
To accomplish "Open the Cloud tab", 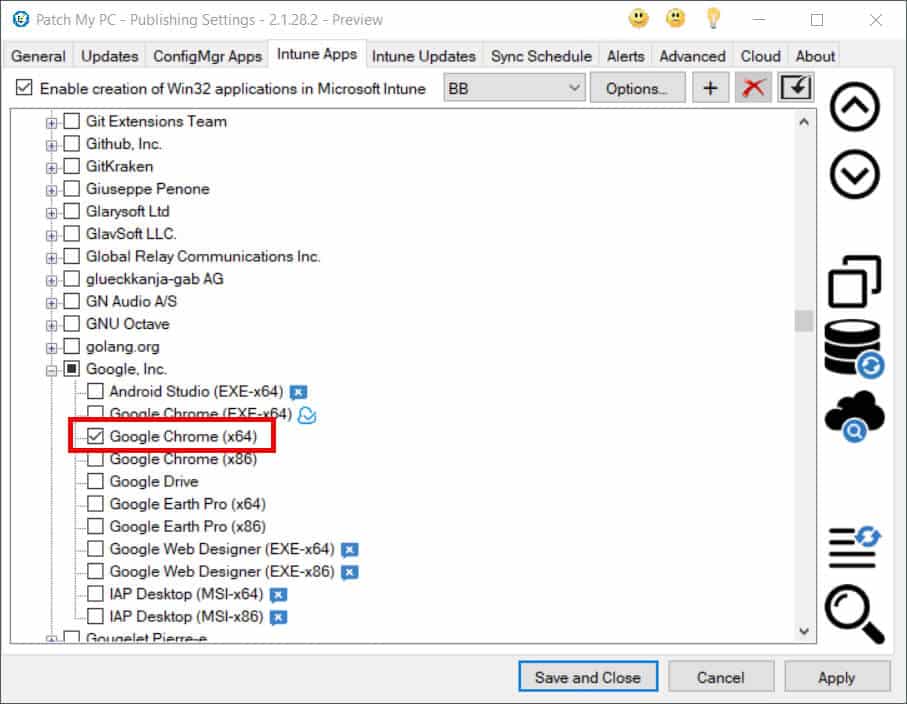I will [761, 56].
